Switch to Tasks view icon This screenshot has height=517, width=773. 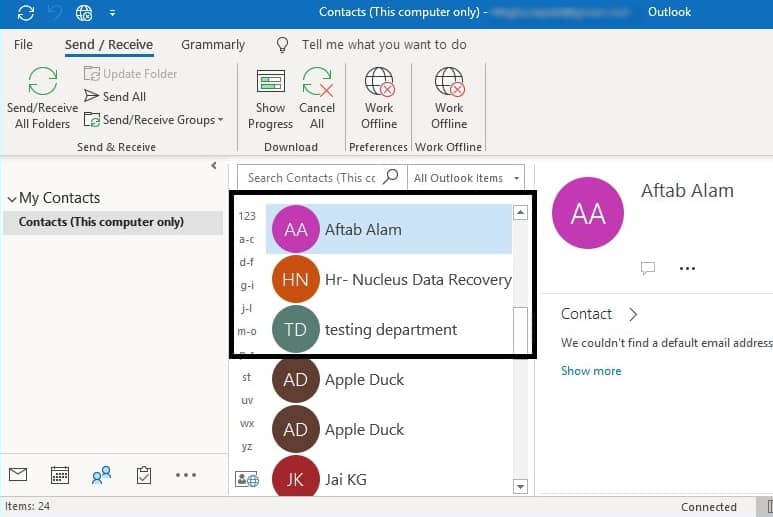tap(143, 475)
